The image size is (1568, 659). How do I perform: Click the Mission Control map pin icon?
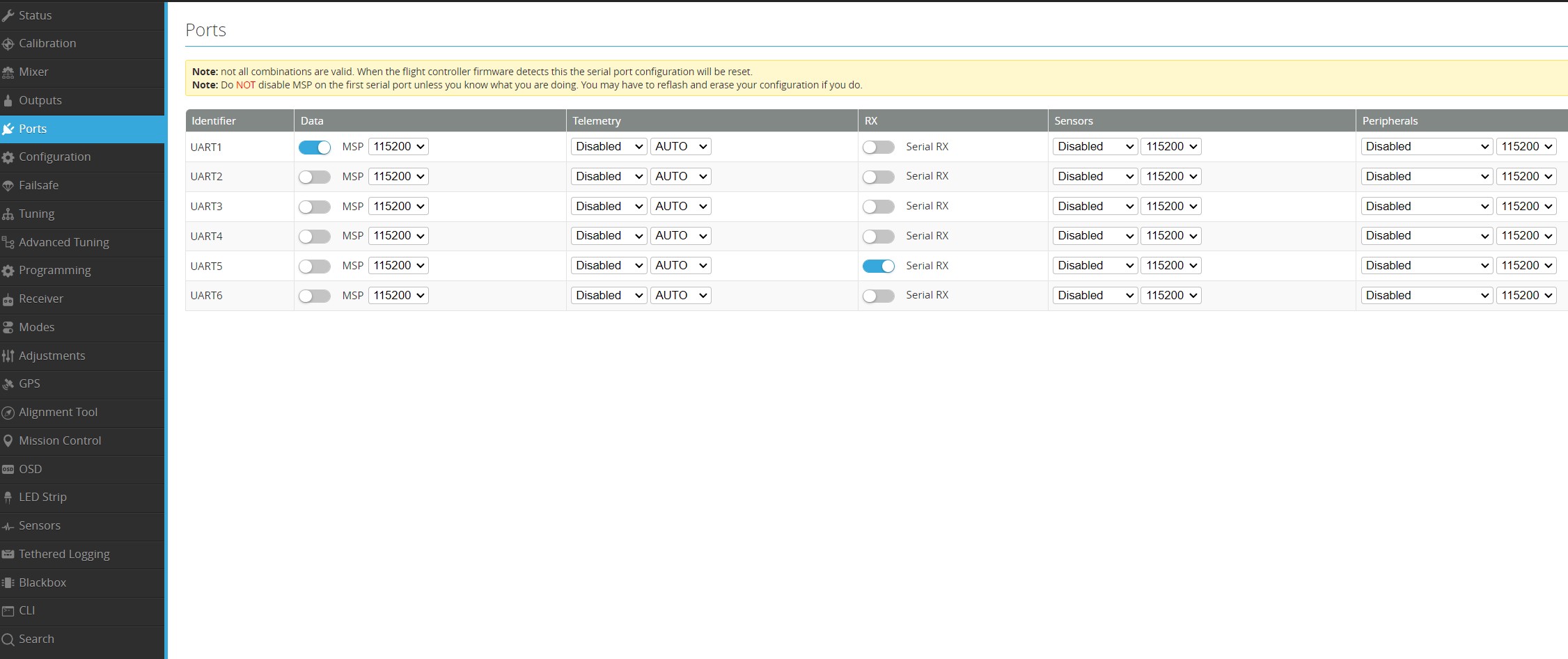[x=8, y=441]
